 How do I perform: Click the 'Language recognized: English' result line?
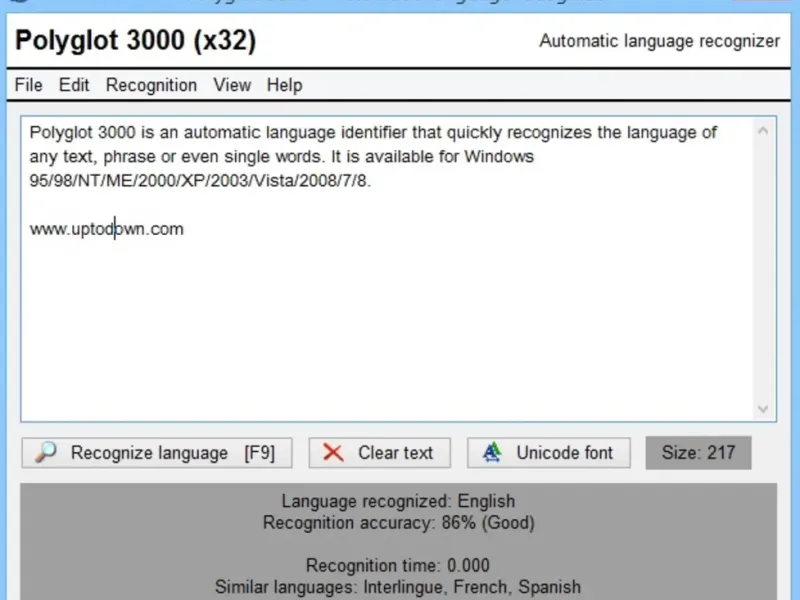point(398,501)
